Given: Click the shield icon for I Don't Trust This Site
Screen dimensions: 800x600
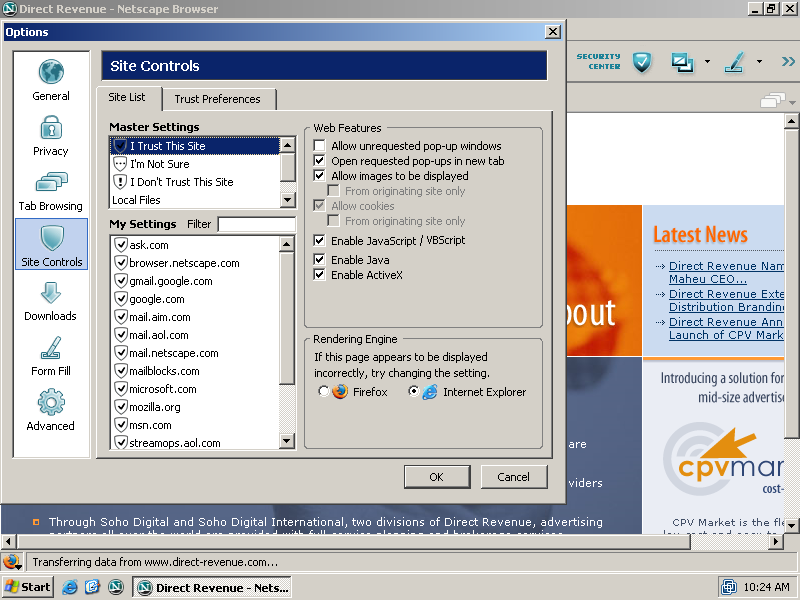Looking at the screenshot, I should [x=119, y=182].
